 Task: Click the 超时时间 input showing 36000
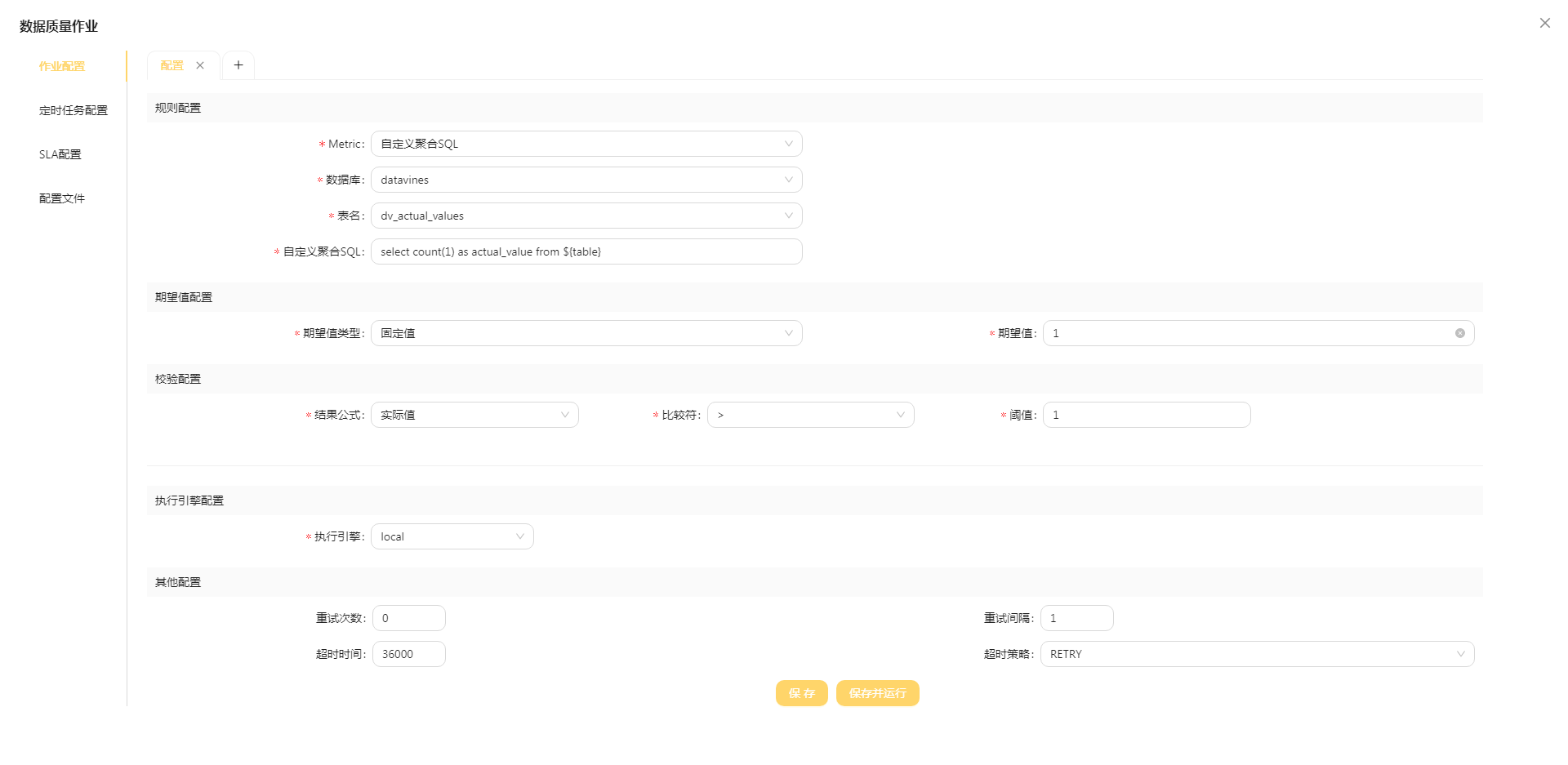[409, 654]
